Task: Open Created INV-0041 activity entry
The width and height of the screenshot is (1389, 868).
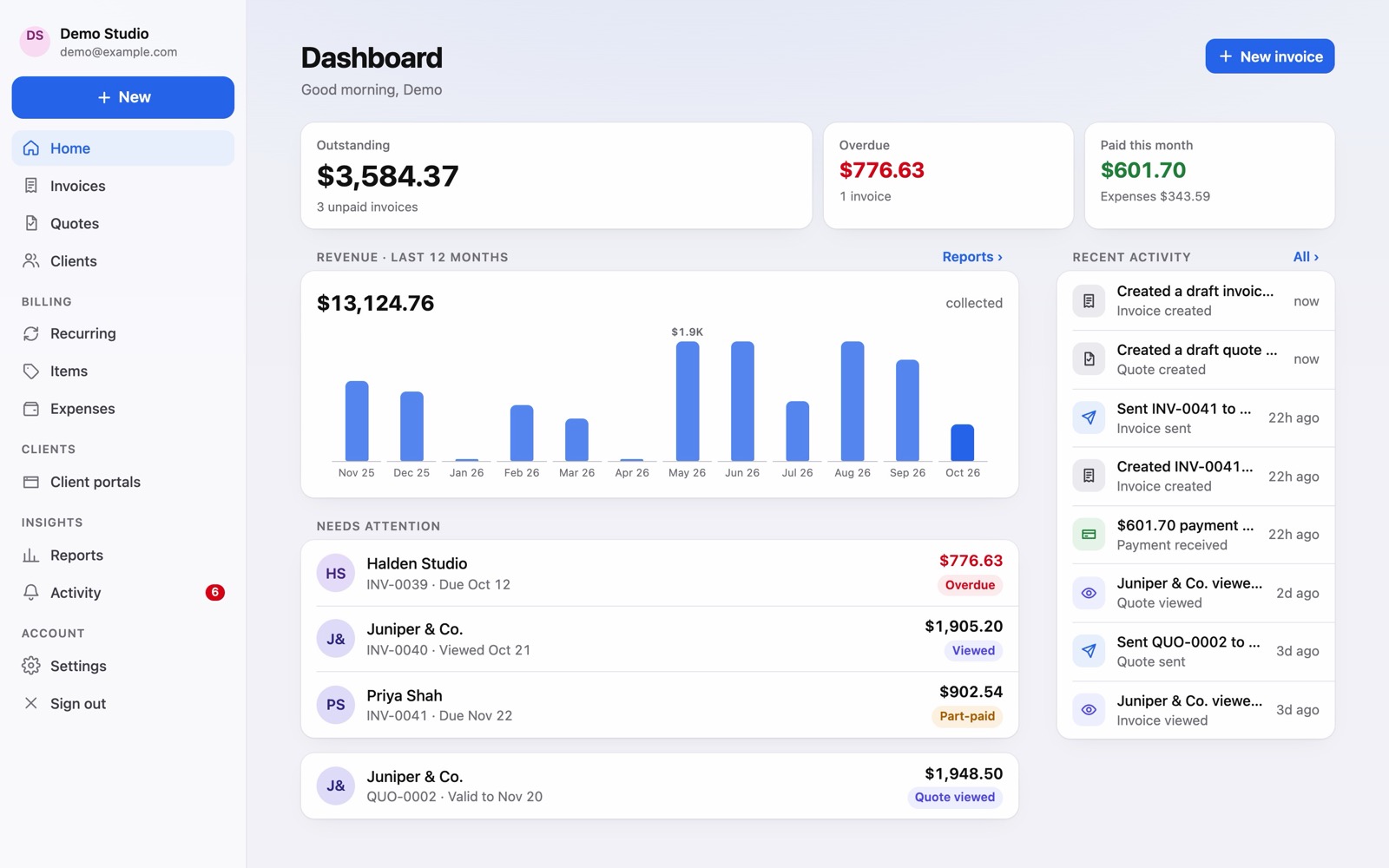Action: 1195,476
